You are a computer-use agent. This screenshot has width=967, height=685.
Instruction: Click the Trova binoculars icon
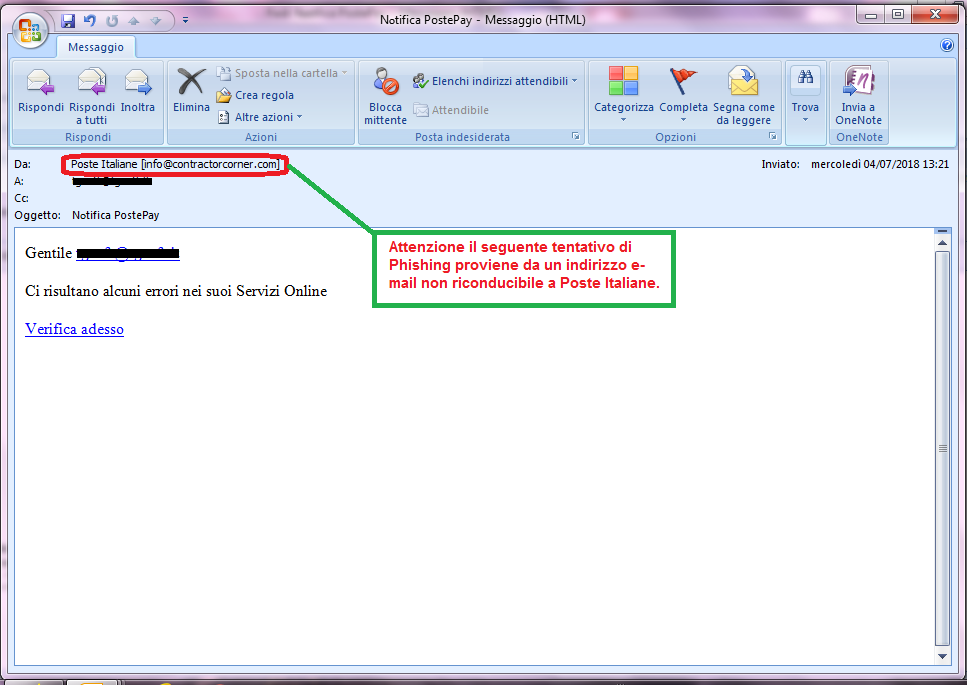tap(805, 77)
